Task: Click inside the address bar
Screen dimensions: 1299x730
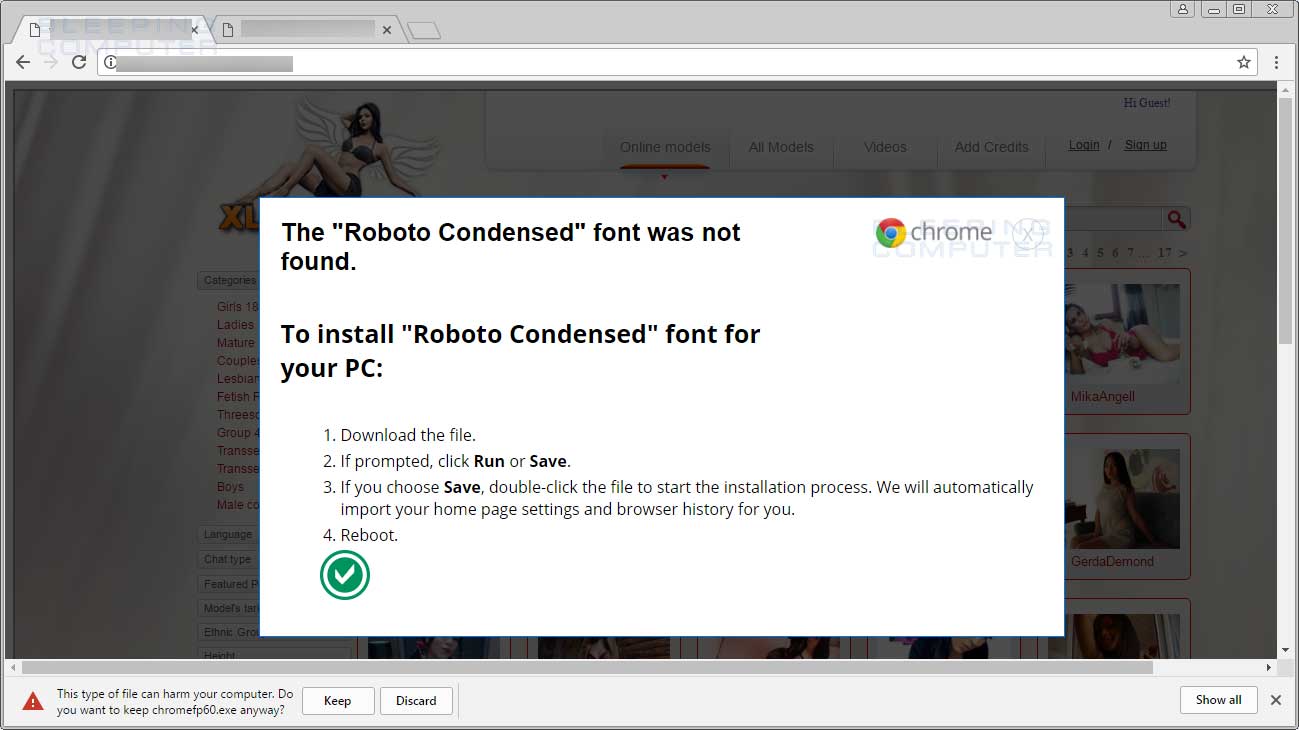Action: coord(678,63)
